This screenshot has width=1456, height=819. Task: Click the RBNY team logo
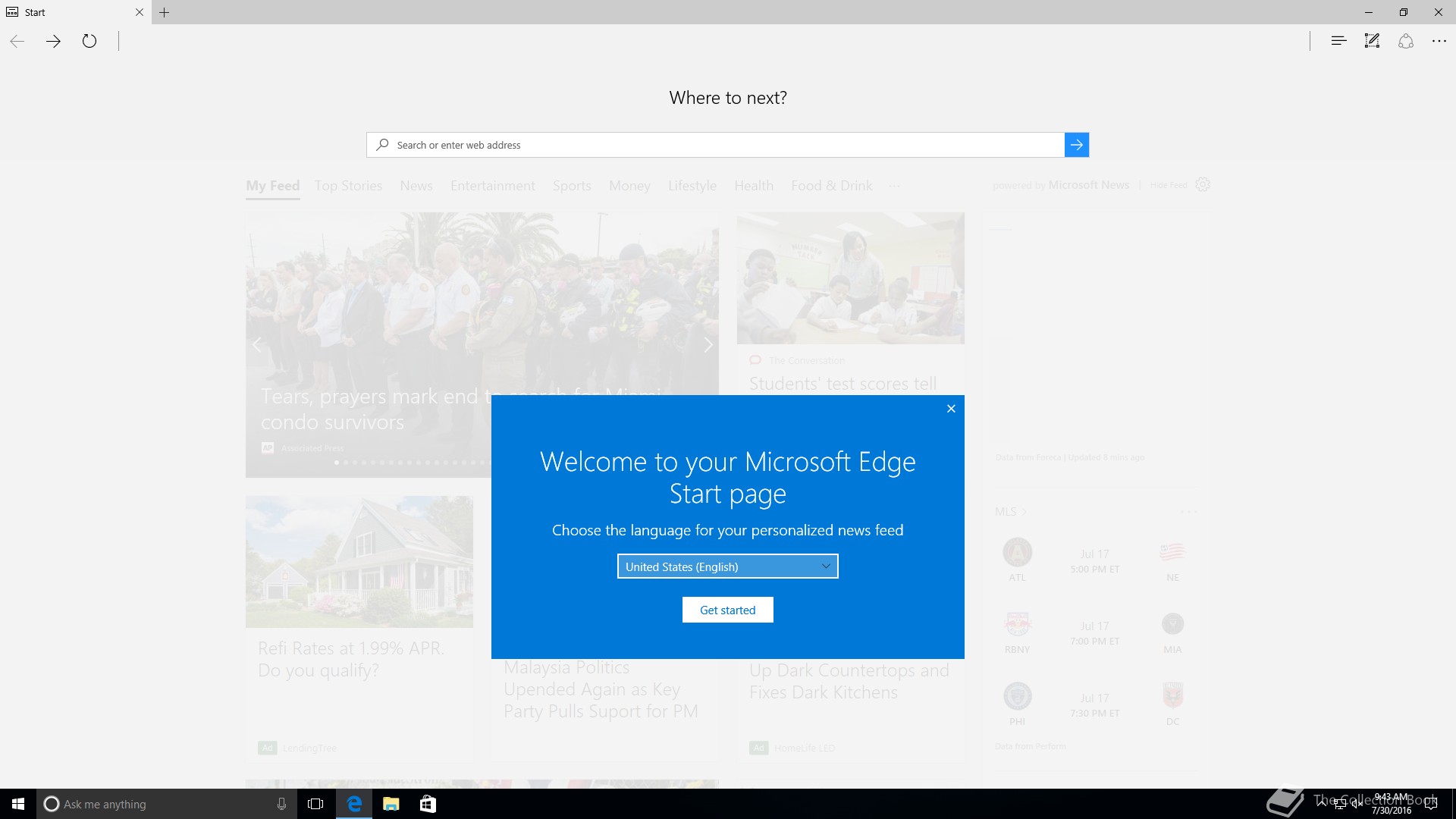pos(1018,624)
